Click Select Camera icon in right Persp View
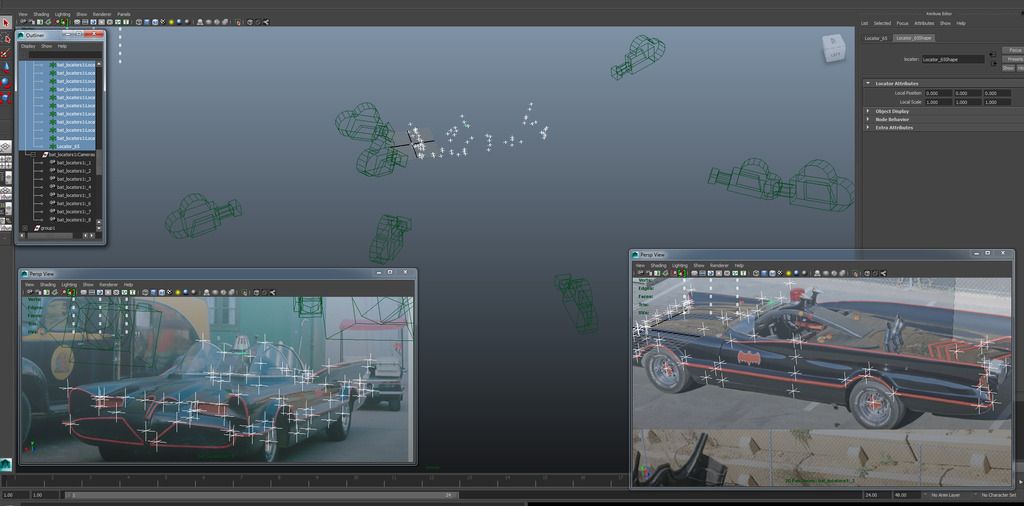Image resolution: width=1024 pixels, height=506 pixels. [x=640, y=274]
